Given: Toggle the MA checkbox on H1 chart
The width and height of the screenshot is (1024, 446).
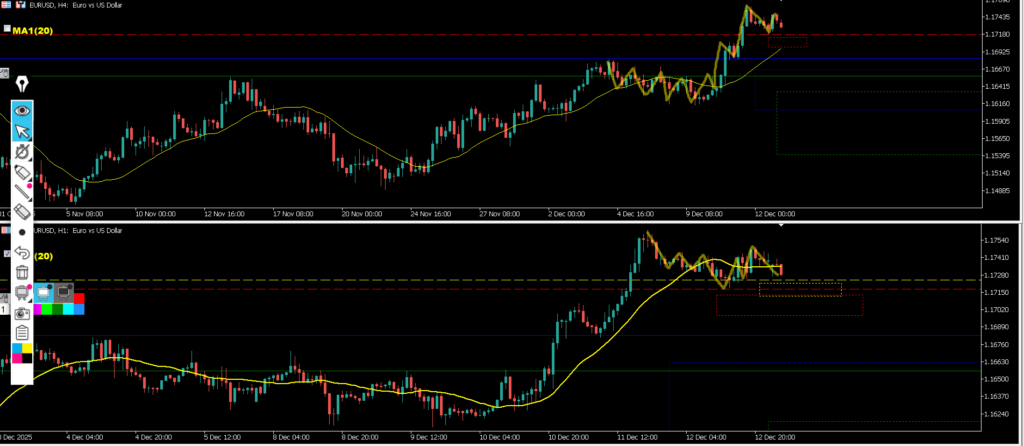Looking at the screenshot, I should [x=7, y=253].
